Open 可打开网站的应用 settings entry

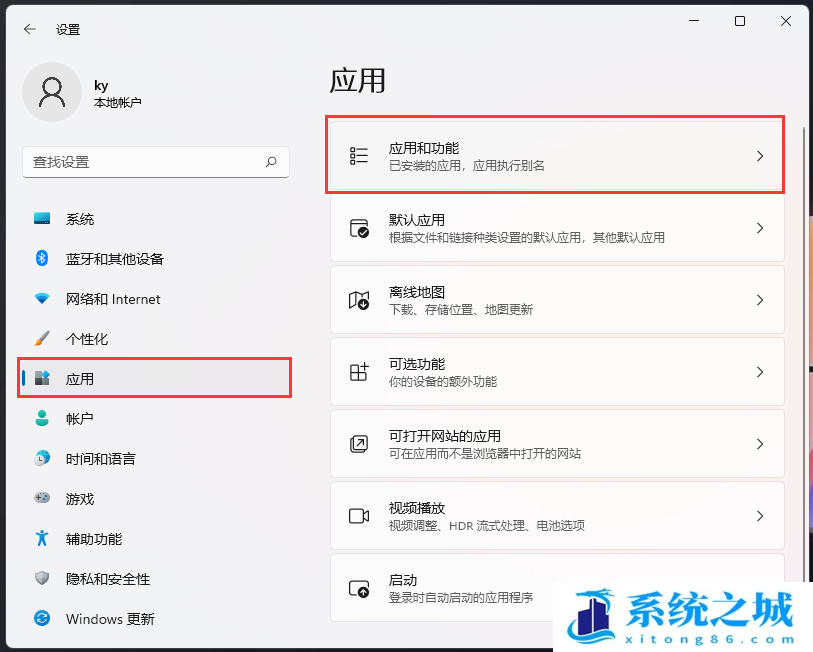pyautogui.click(x=556, y=444)
